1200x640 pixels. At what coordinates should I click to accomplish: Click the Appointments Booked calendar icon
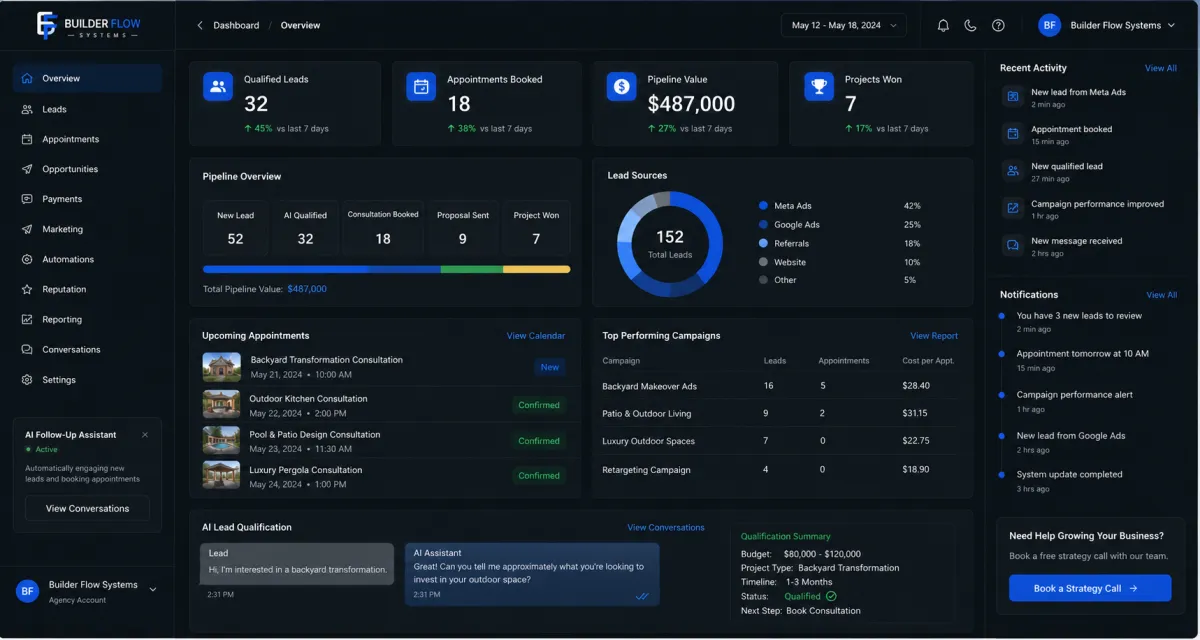(421, 87)
